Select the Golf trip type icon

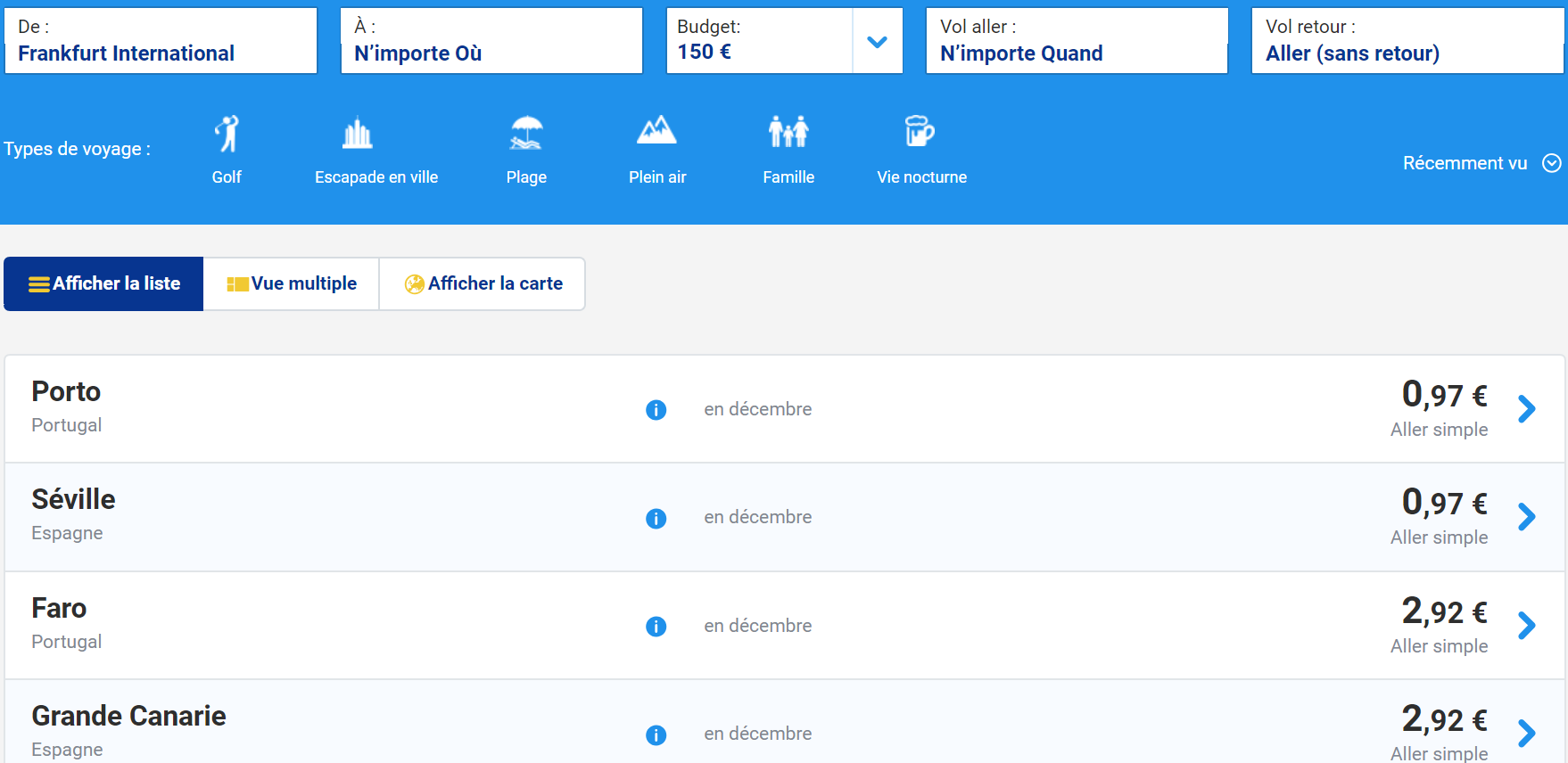coord(227,134)
